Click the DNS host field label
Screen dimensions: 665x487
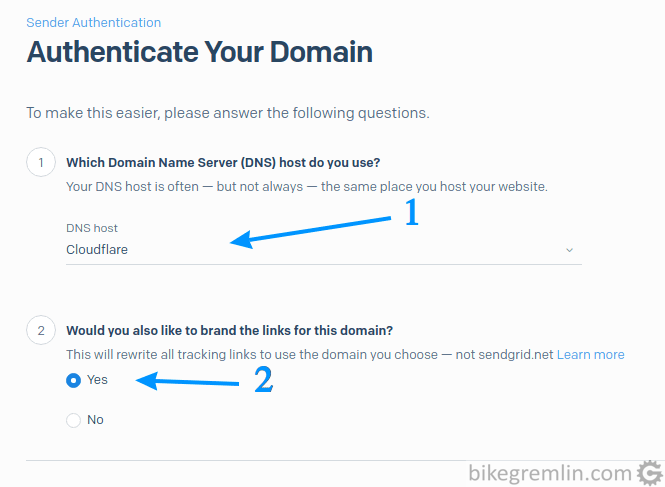92,228
